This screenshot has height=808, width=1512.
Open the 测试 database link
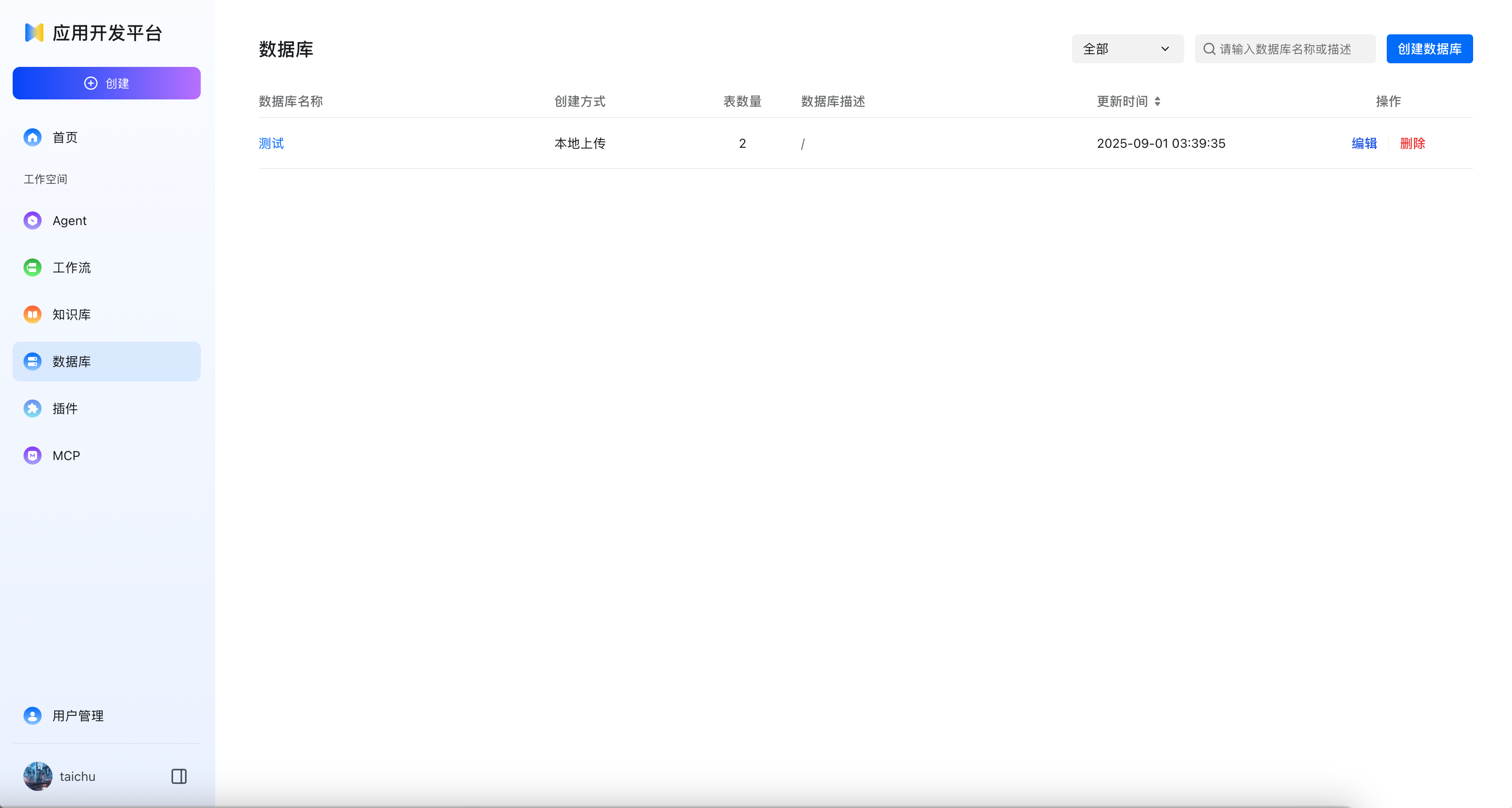(271, 143)
